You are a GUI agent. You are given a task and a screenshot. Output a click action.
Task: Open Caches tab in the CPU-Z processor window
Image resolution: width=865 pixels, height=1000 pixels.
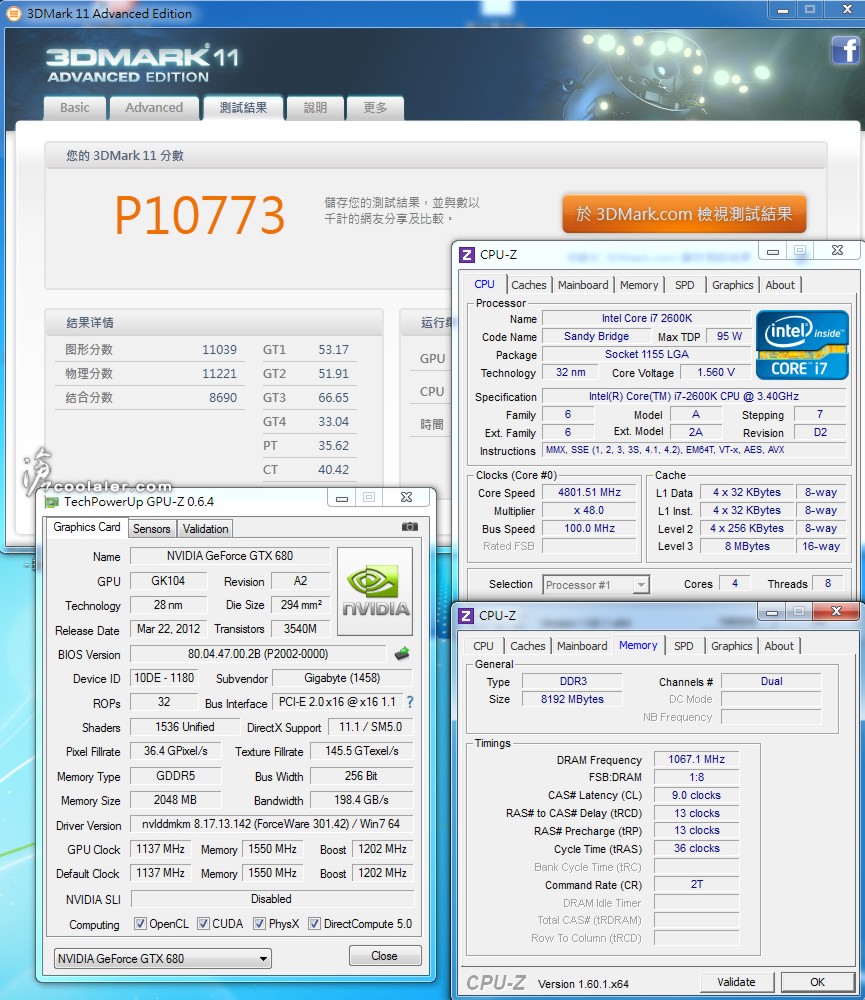click(x=529, y=285)
